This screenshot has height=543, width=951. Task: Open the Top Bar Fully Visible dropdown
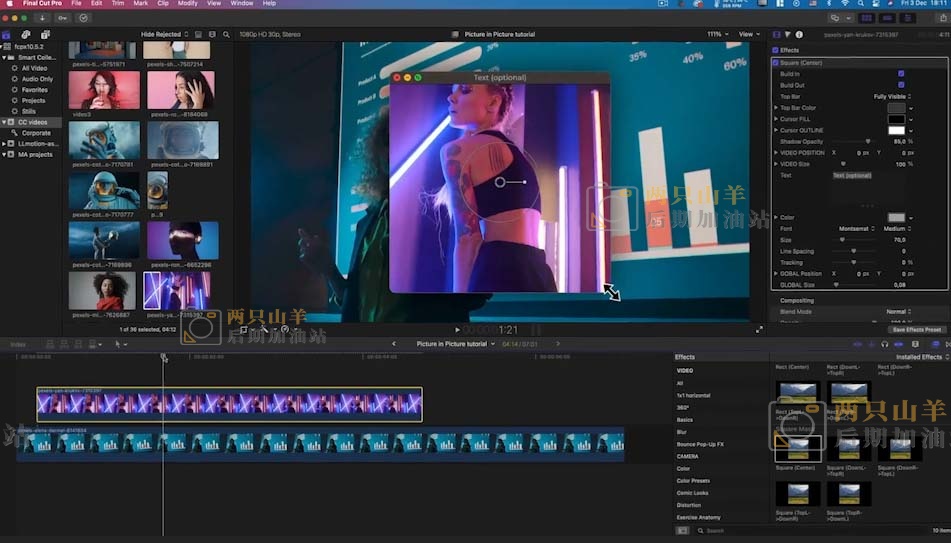coord(891,96)
